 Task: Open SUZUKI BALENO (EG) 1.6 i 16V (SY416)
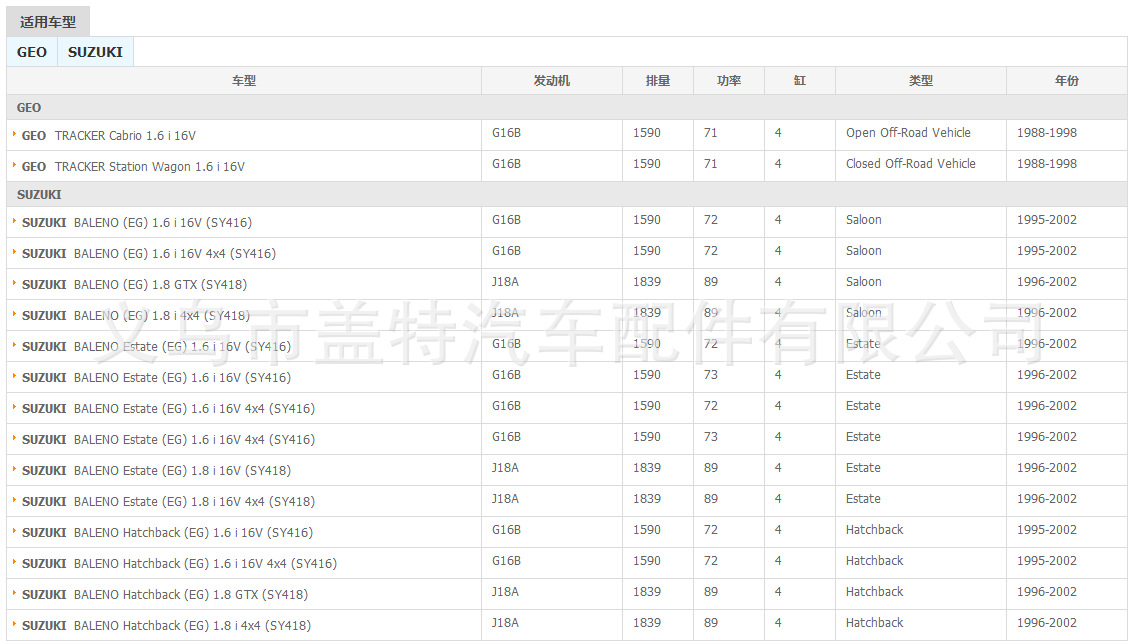coord(137,223)
